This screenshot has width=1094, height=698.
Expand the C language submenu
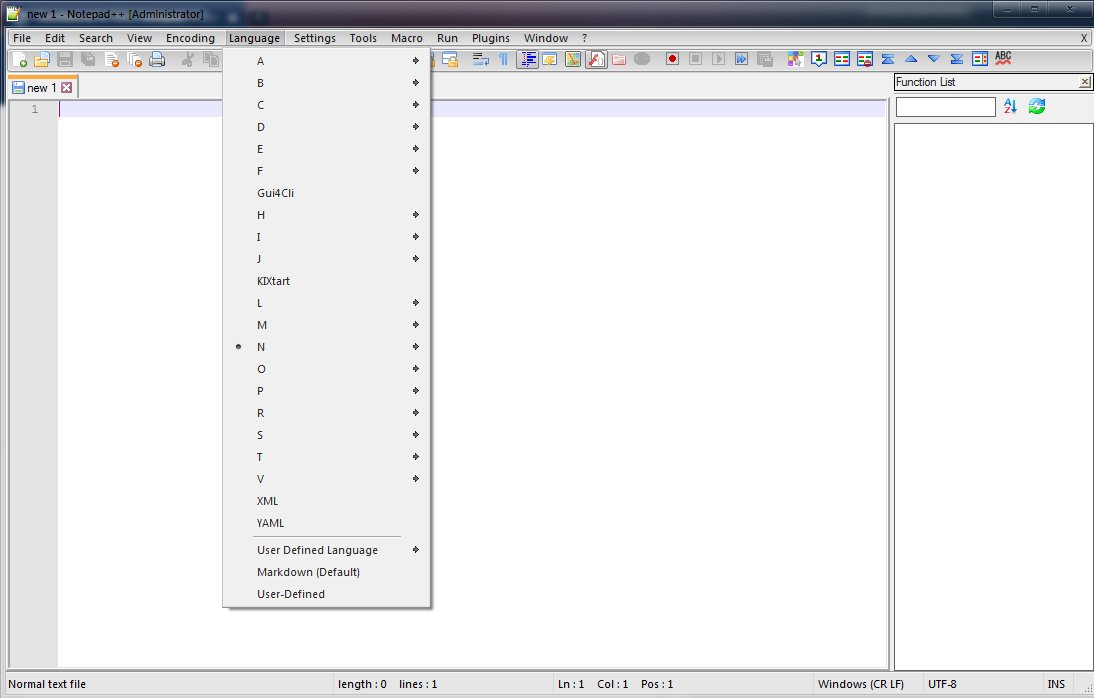[x=327, y=105]
